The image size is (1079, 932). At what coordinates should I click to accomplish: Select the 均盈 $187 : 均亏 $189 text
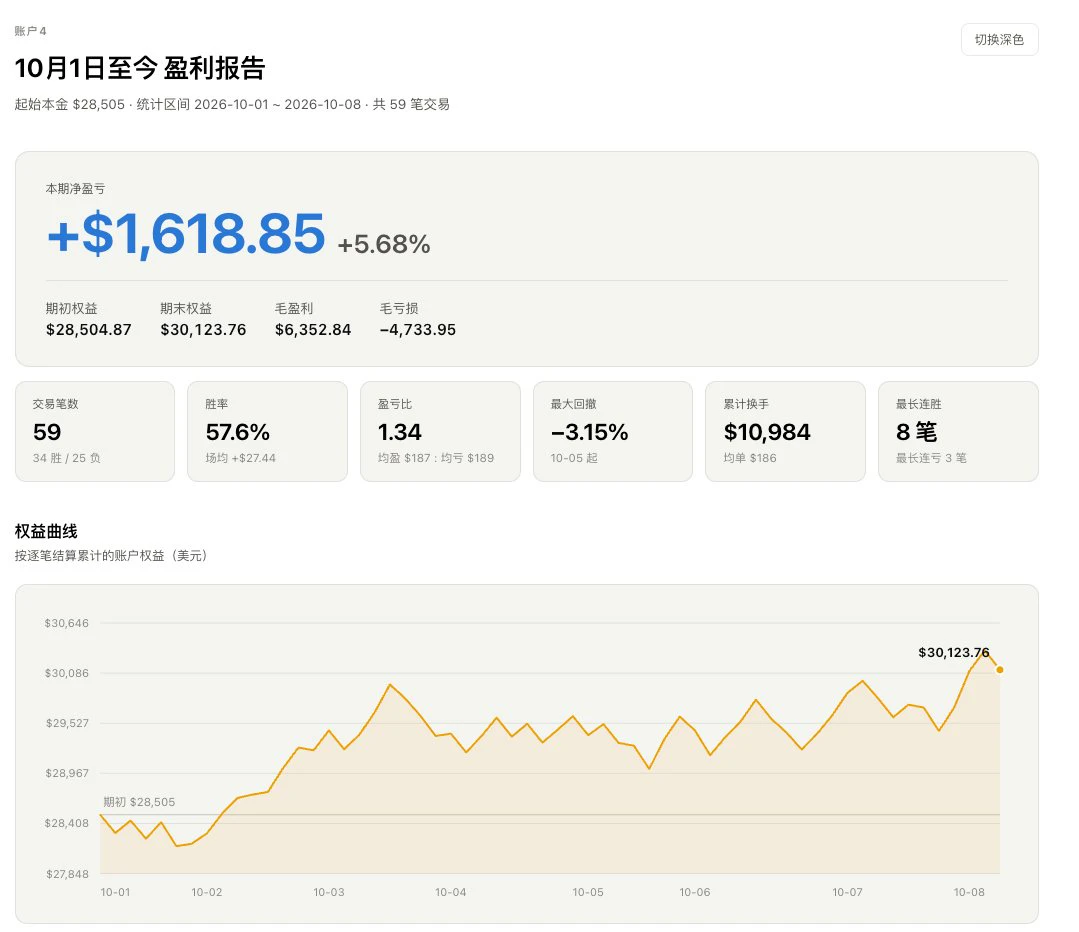point(436,458)
